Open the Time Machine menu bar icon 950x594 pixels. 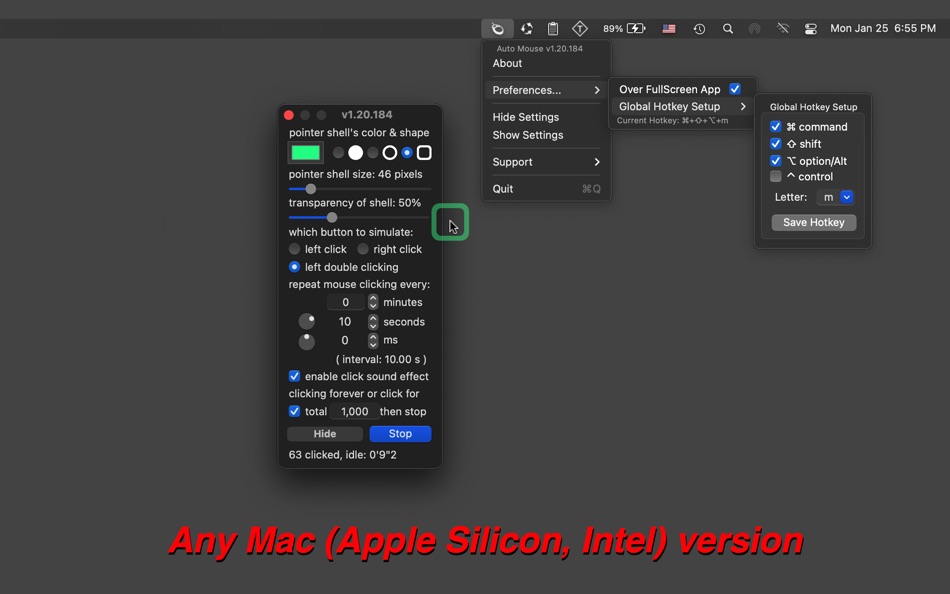pyautogui.click(x=699, y=28)
